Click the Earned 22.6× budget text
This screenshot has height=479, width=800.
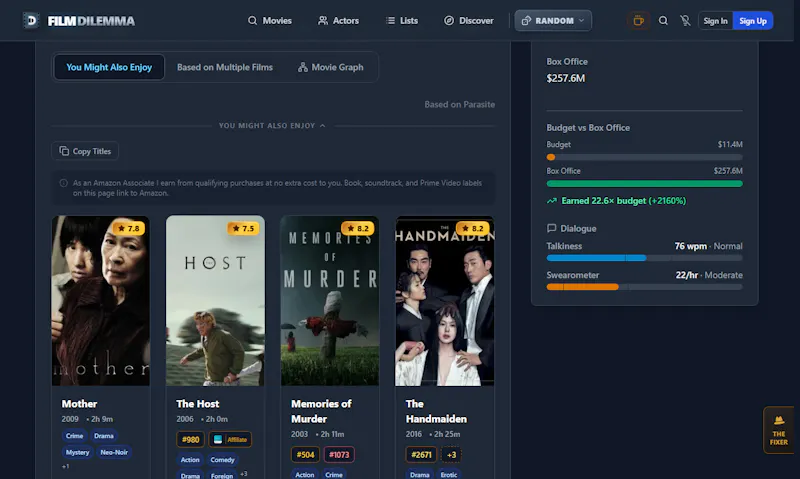[x=623, y=201]
